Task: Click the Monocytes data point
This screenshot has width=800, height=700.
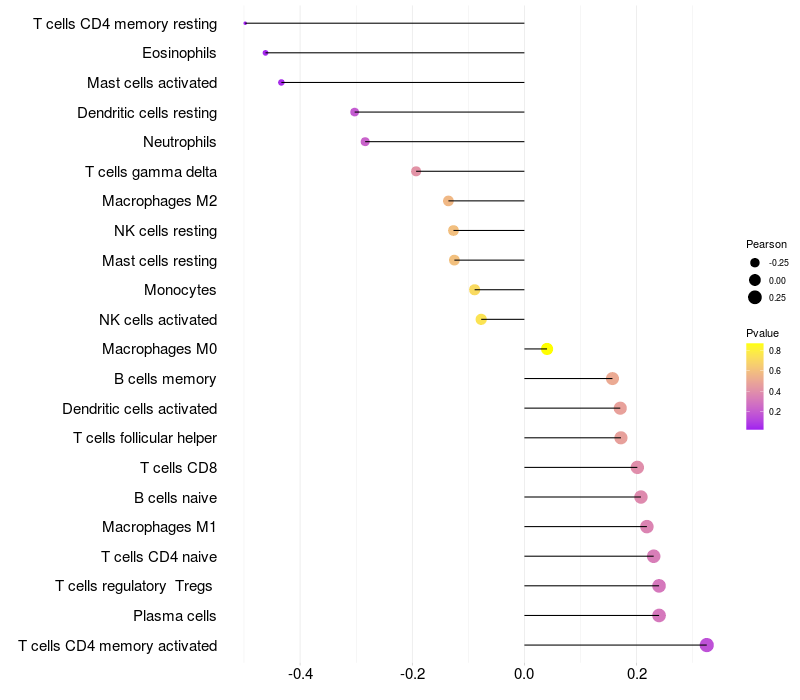Action: coord(475,290)
